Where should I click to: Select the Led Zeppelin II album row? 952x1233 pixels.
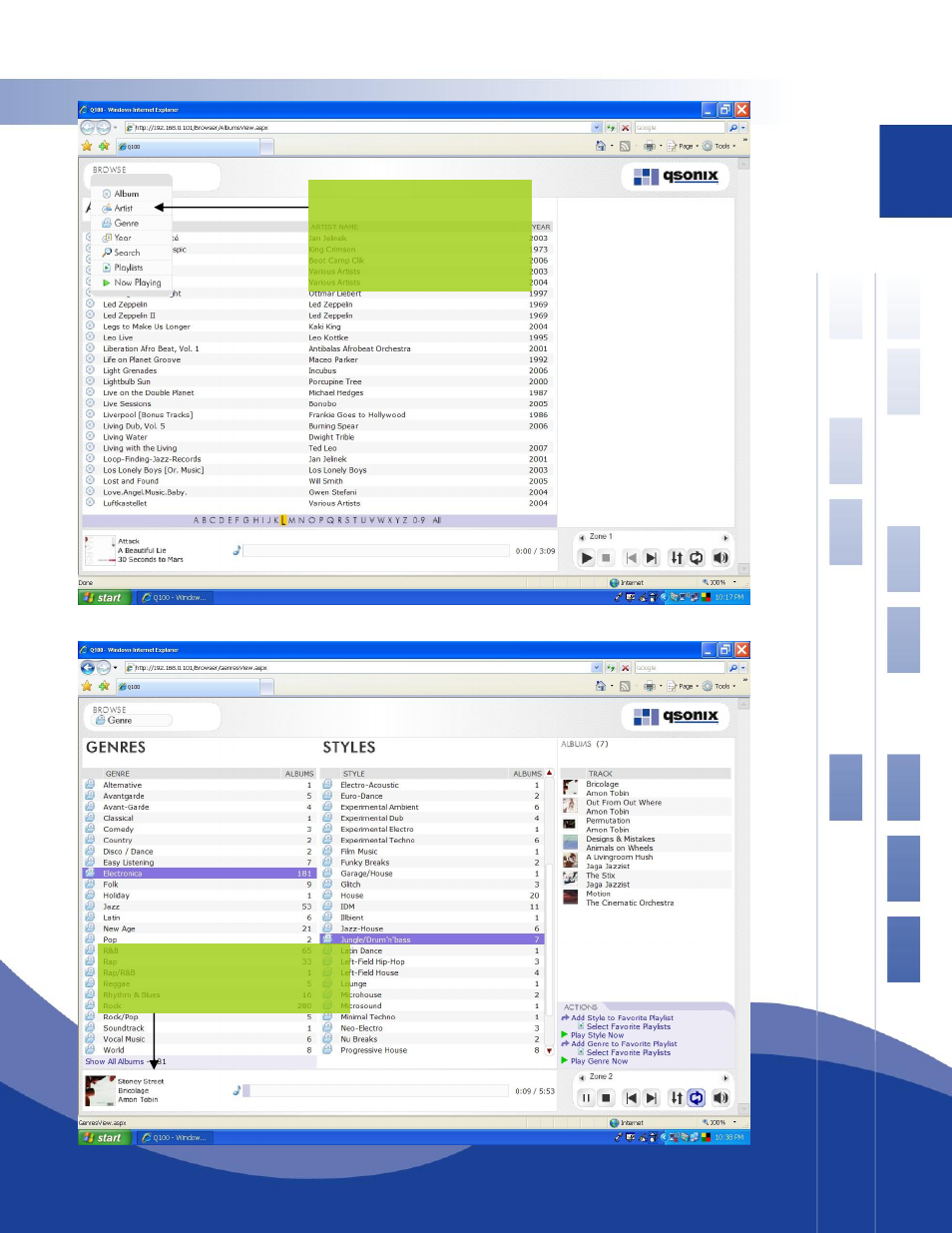(317, 315)
